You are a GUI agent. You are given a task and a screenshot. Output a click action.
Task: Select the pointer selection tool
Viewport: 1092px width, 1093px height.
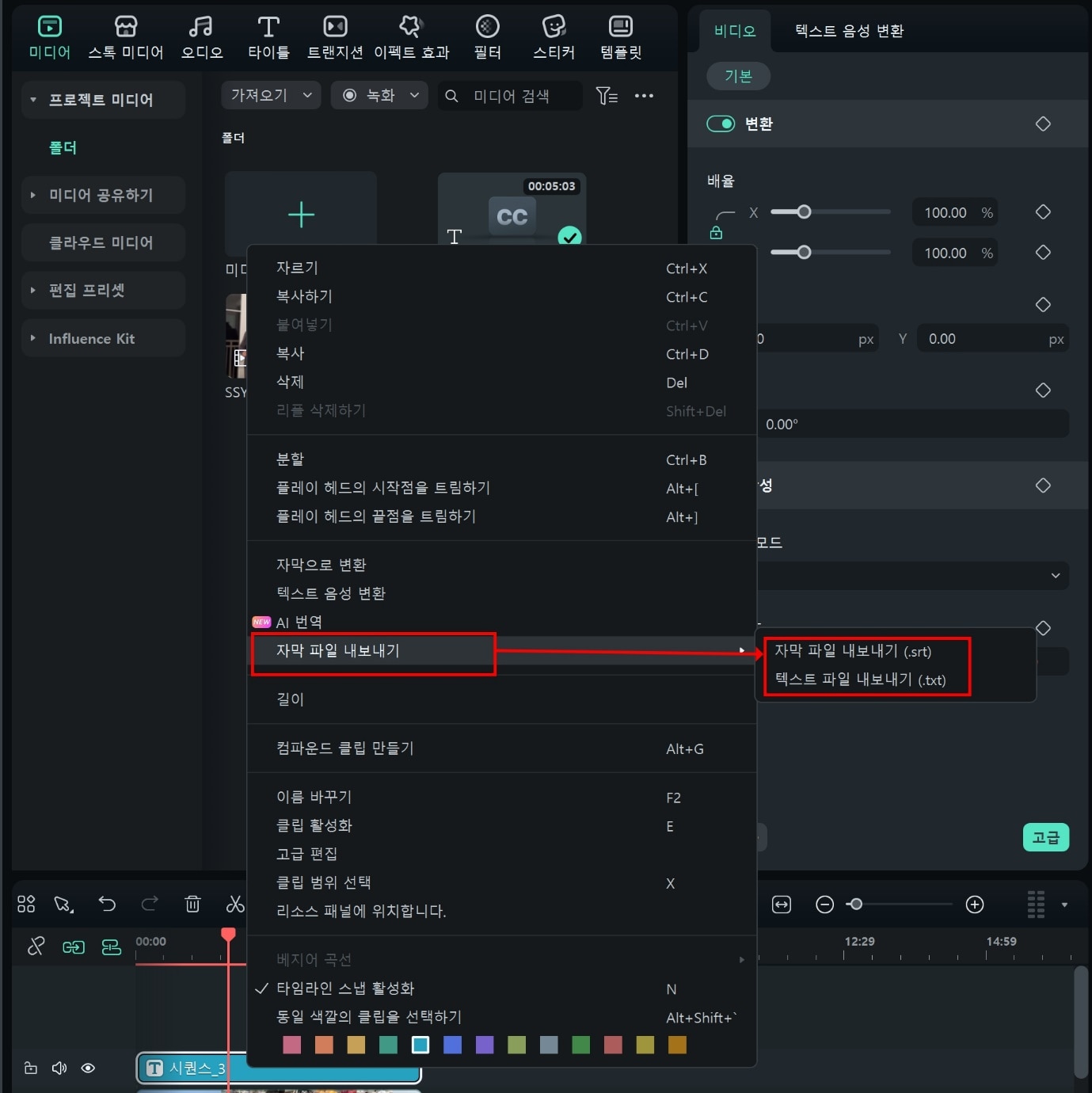tap(63, 904)
